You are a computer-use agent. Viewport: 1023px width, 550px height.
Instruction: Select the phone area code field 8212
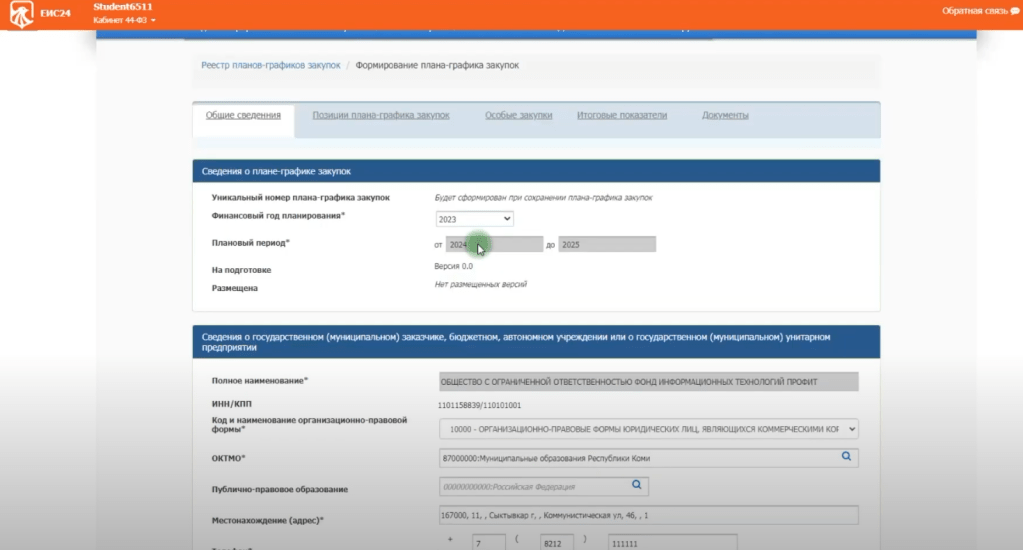(554, 543)
